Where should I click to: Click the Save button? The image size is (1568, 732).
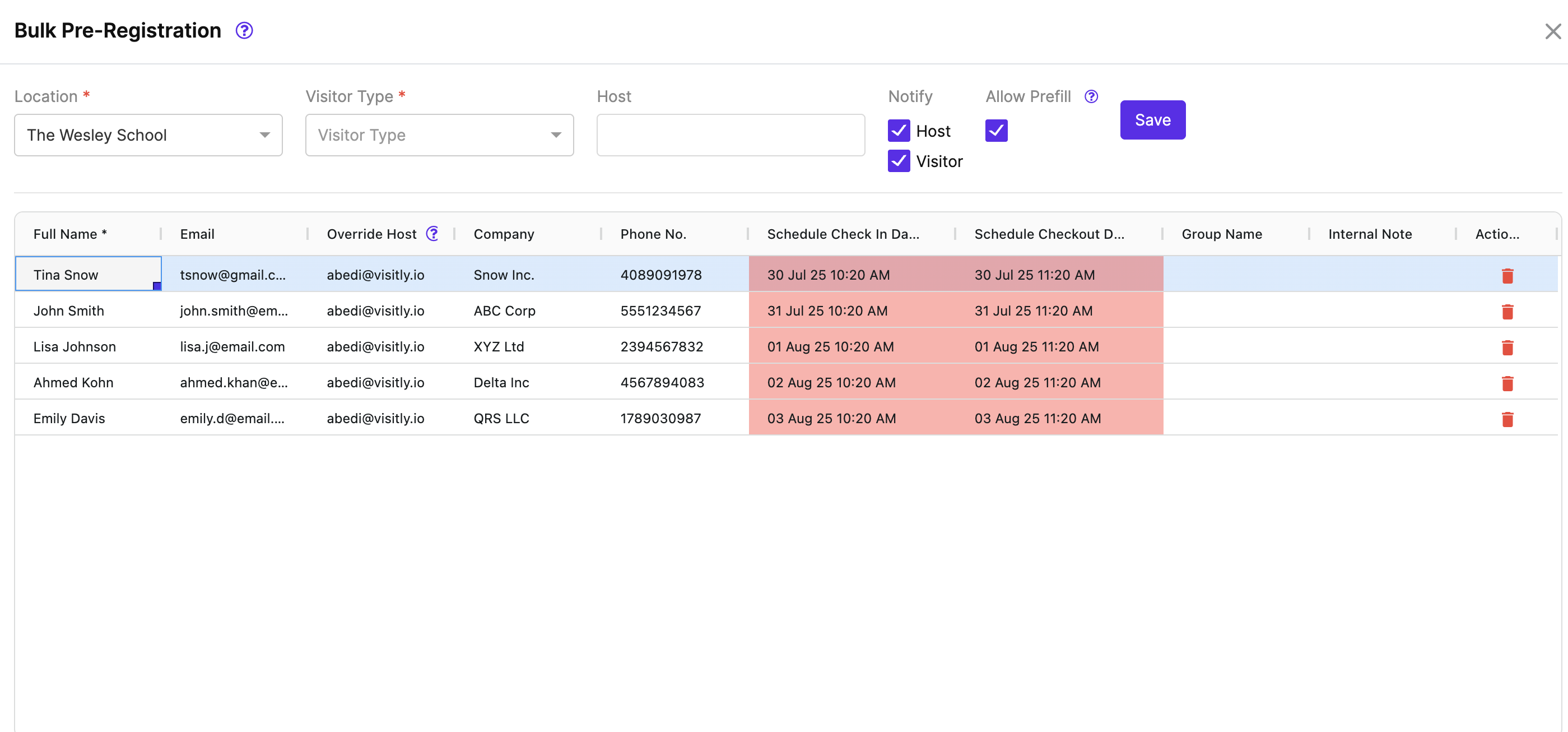[x=1152, y=120]
